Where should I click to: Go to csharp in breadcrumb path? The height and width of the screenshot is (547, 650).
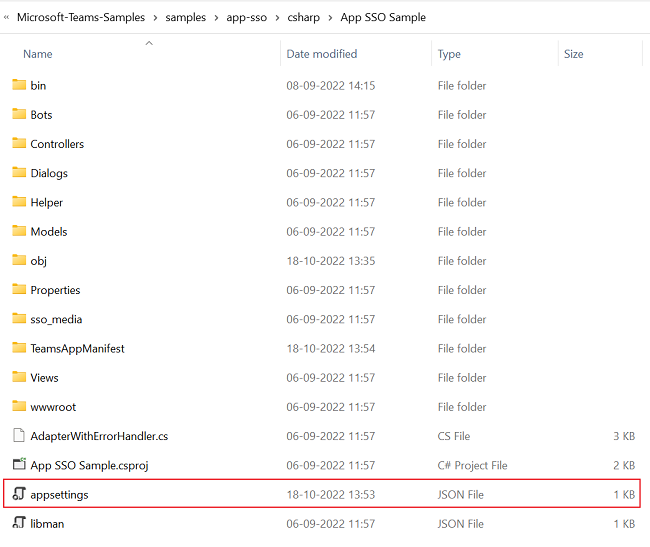[x=303, y=17]
